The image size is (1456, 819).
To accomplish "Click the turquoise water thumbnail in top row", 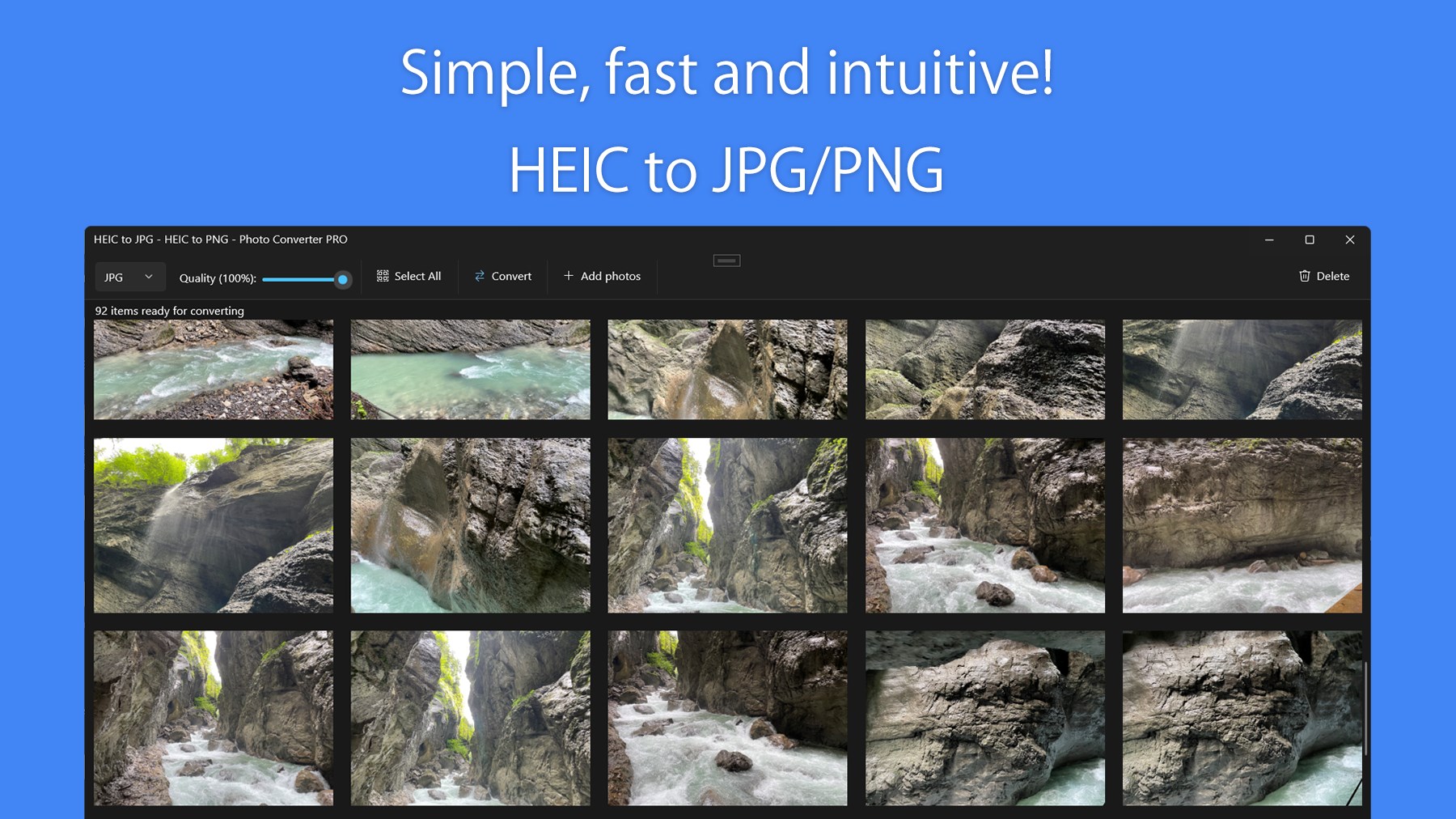I will tap(471, 369).
